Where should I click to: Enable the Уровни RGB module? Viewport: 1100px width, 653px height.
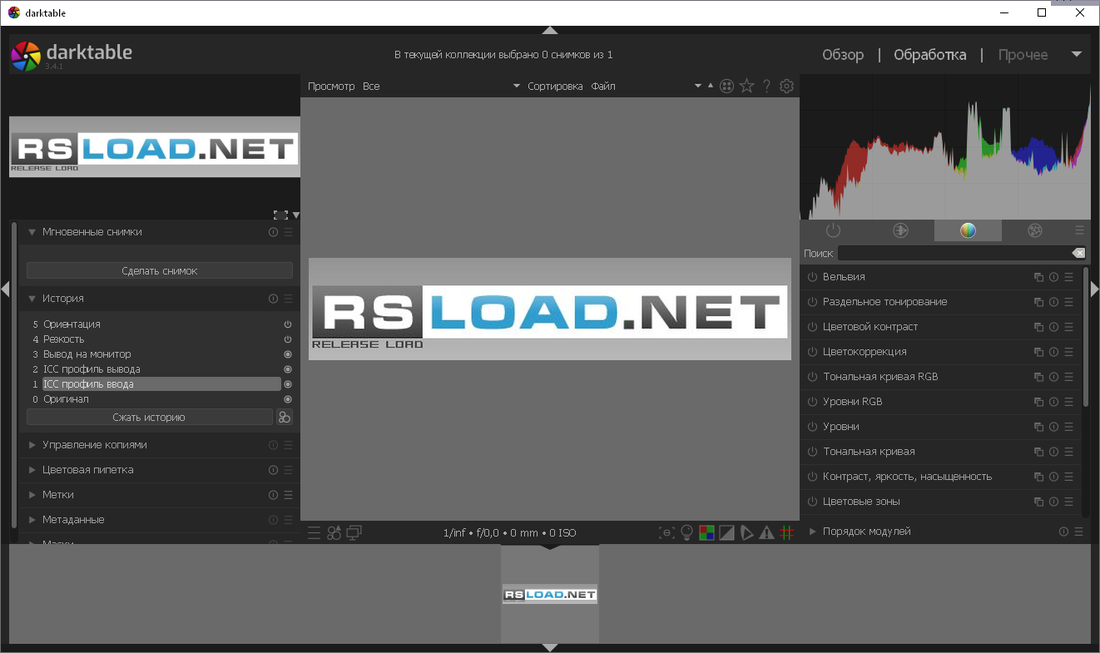click(x=812, y=402)
